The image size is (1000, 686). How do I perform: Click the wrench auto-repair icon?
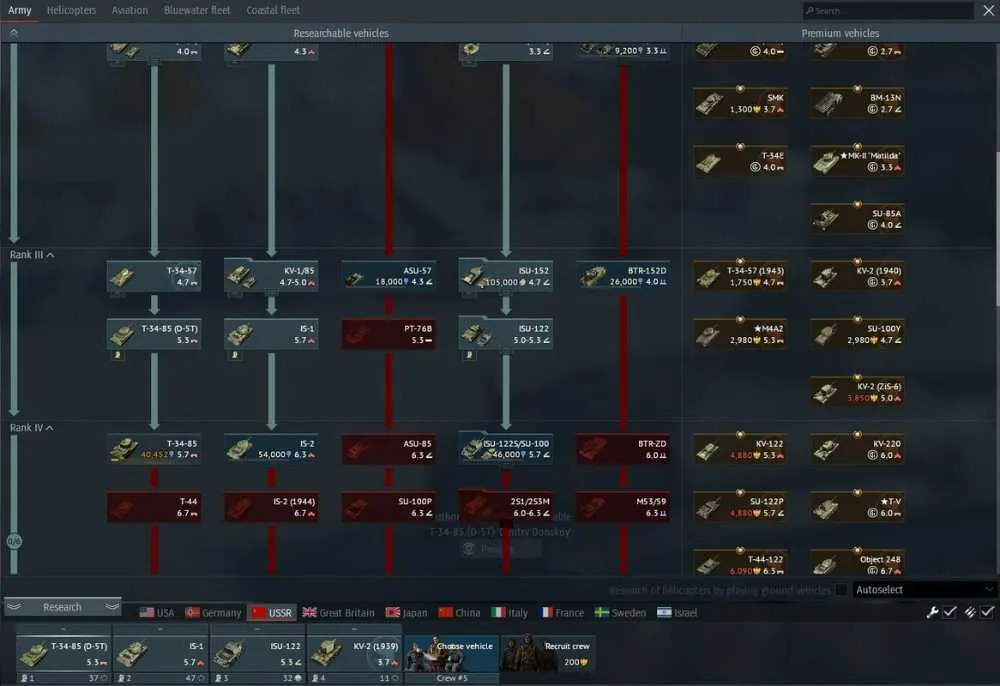point(932,612)
